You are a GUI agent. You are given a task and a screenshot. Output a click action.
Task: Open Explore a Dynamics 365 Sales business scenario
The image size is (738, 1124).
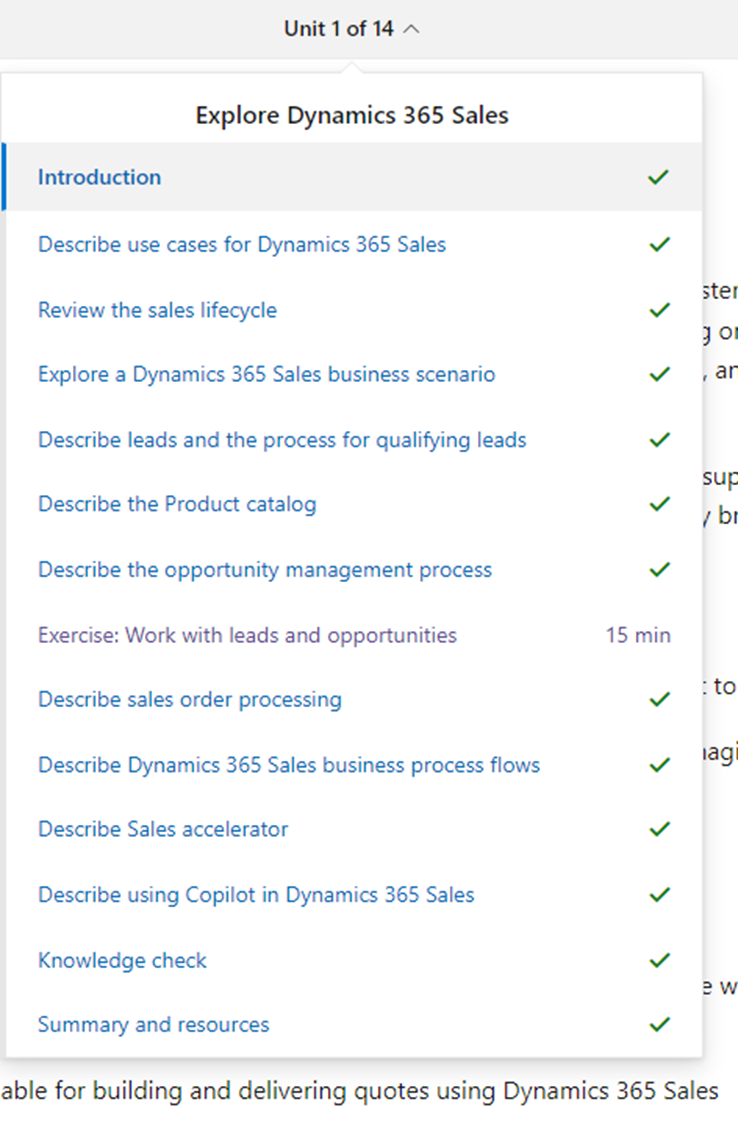click(x=267, y=374)
